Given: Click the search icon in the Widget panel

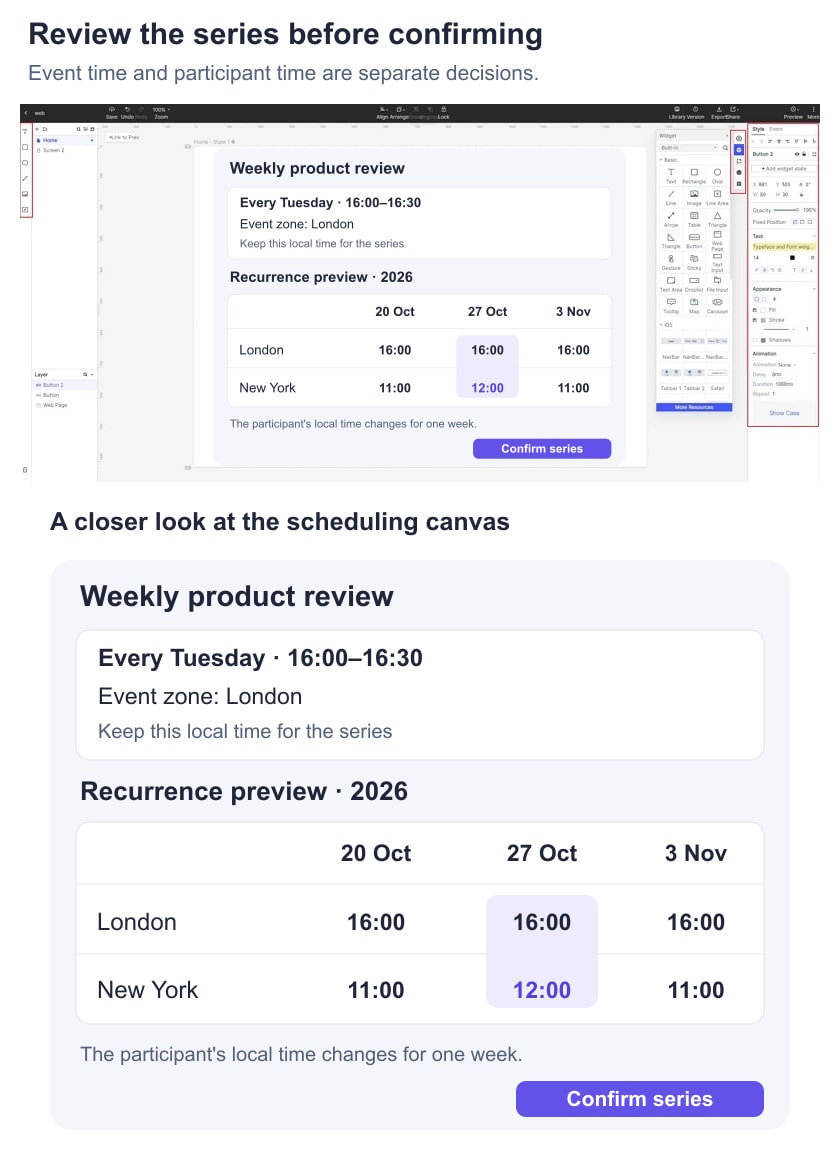Looking at the screenshot, I should [x=725, y=148].
